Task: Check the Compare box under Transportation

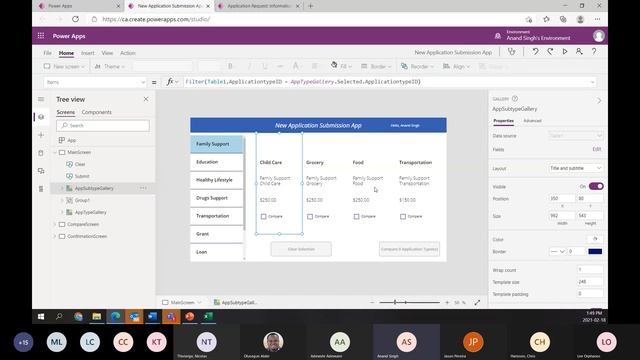Action: point(403,217)
